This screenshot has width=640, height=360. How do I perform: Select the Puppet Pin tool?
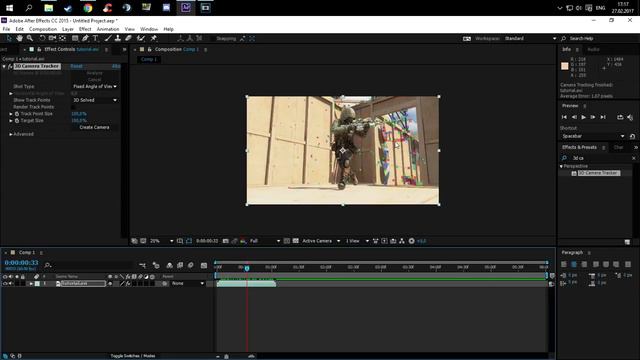point(153,38)
